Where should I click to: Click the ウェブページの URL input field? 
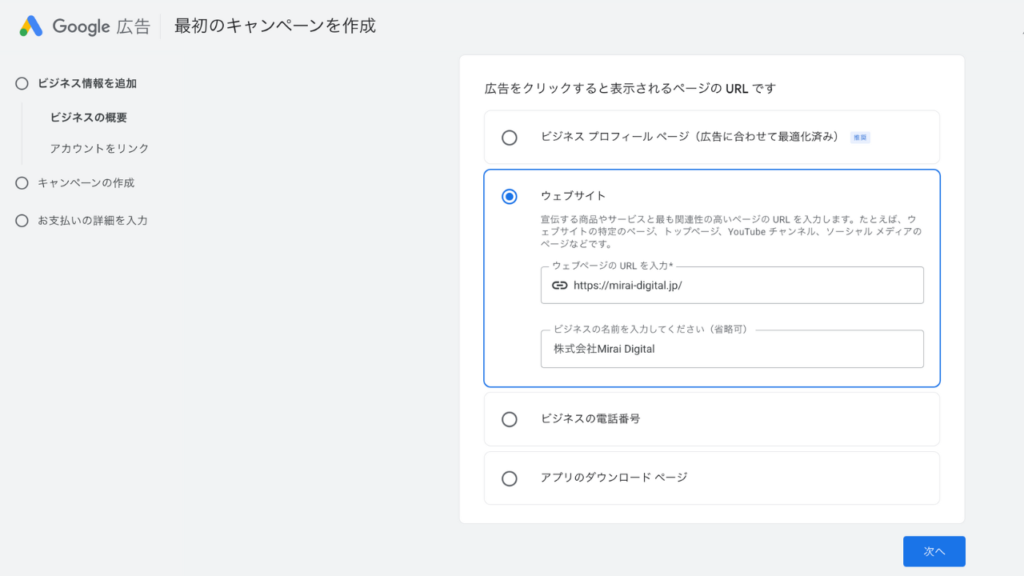732,285
